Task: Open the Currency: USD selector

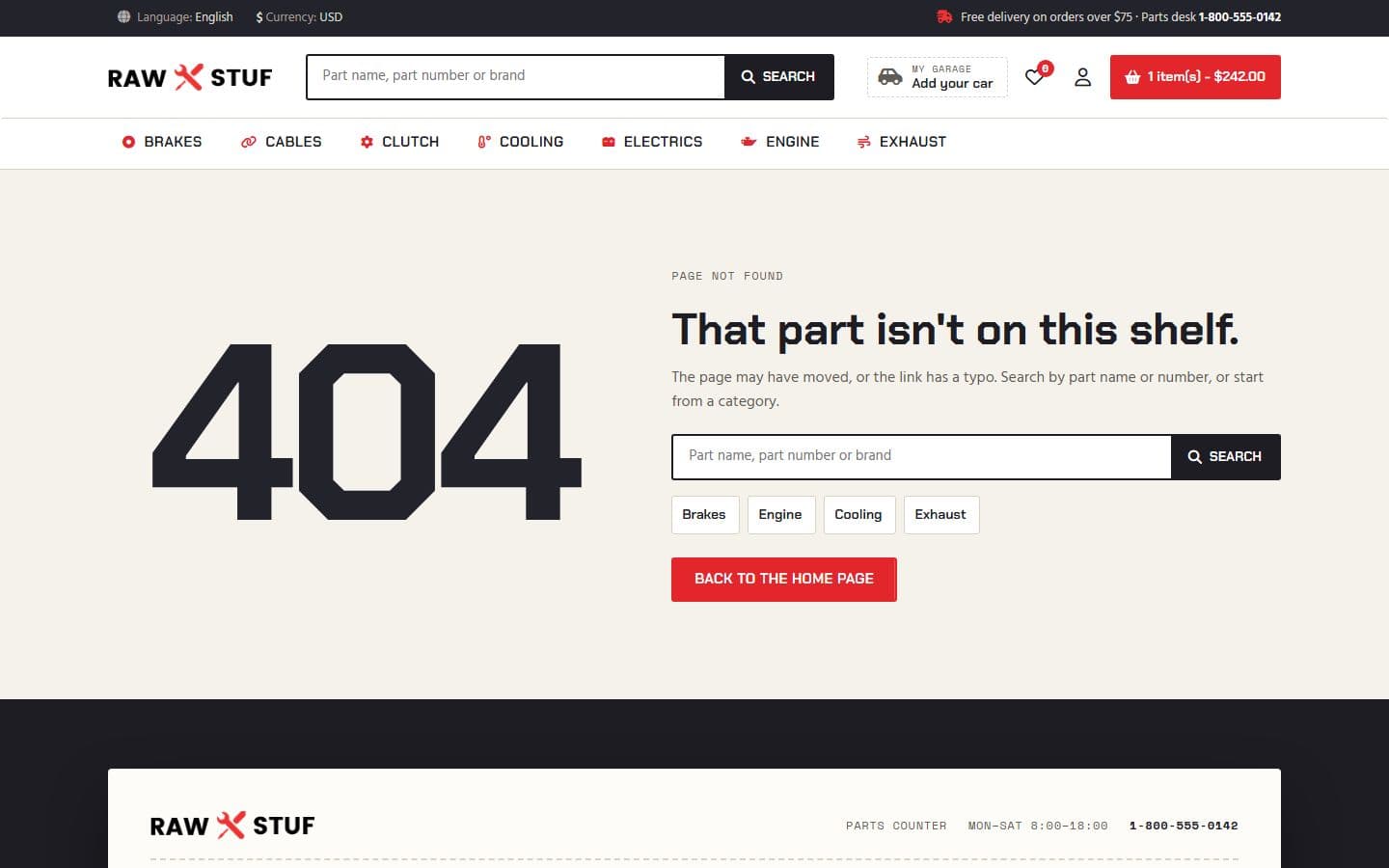Action: tap(299, 17)
